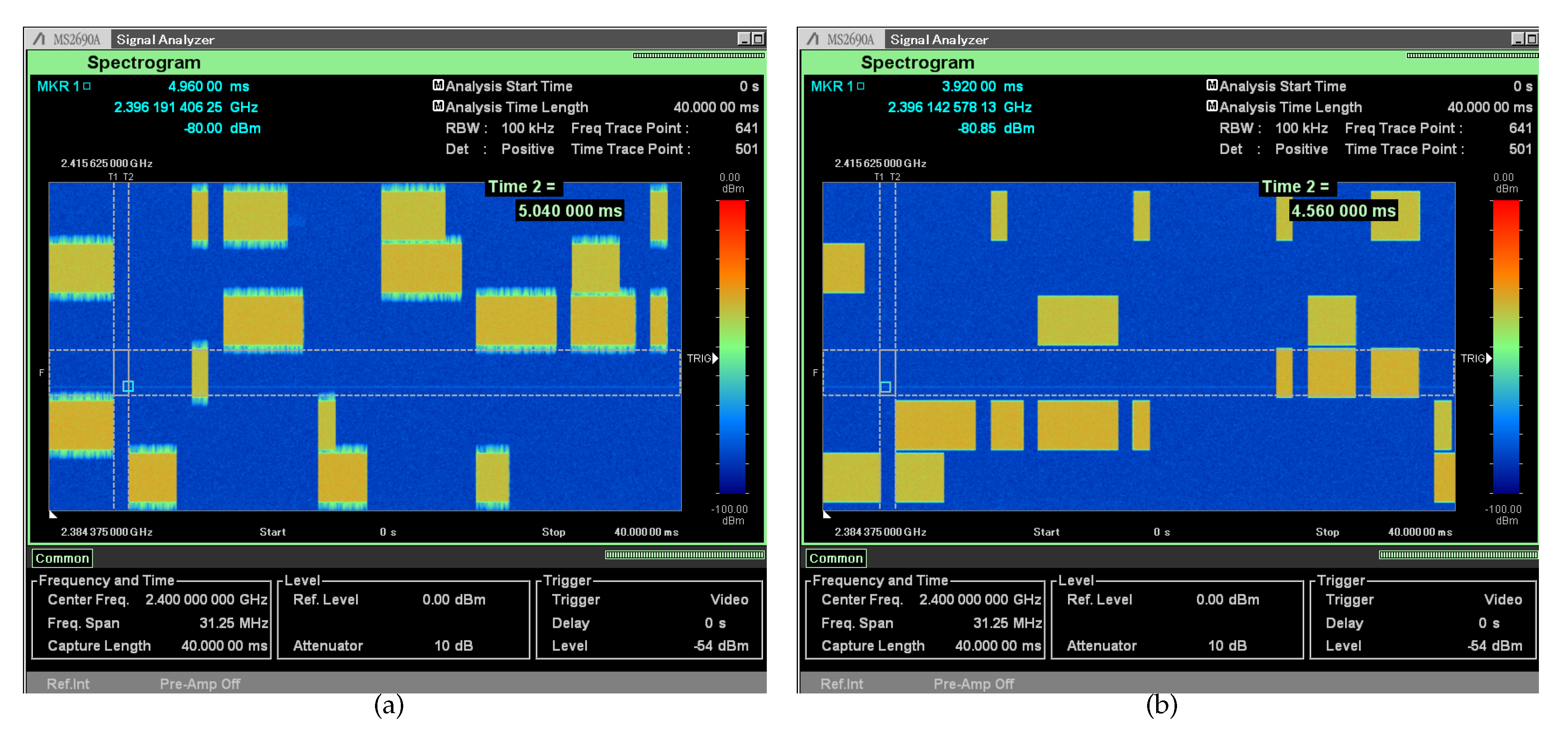Click the Anritsu logo in right analyzer title bar
Image resolution: width=1568 pixels, height=741 pixels.
pyautogui.click(x=813, y=39)
